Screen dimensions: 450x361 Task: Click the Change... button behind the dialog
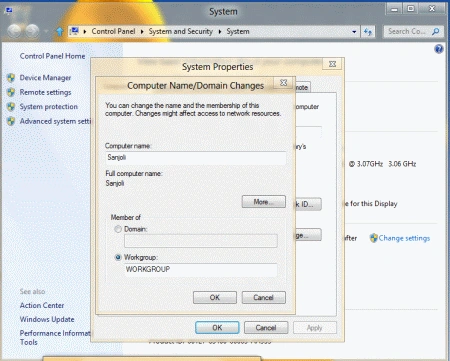pos(308,235)
